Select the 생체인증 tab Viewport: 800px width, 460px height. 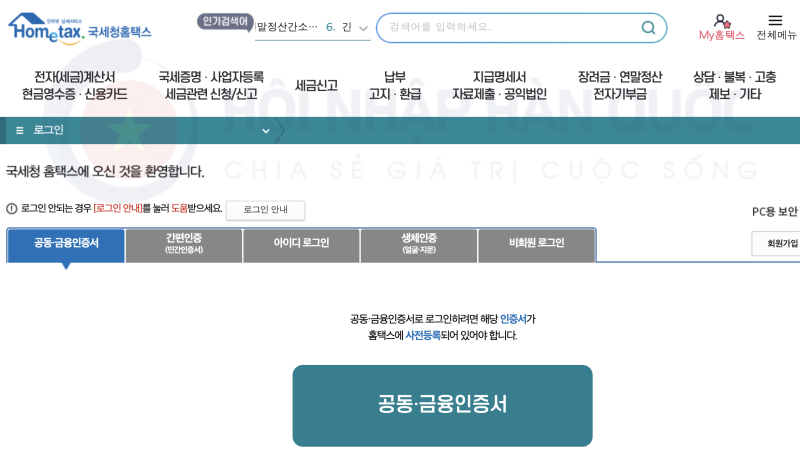419,244
